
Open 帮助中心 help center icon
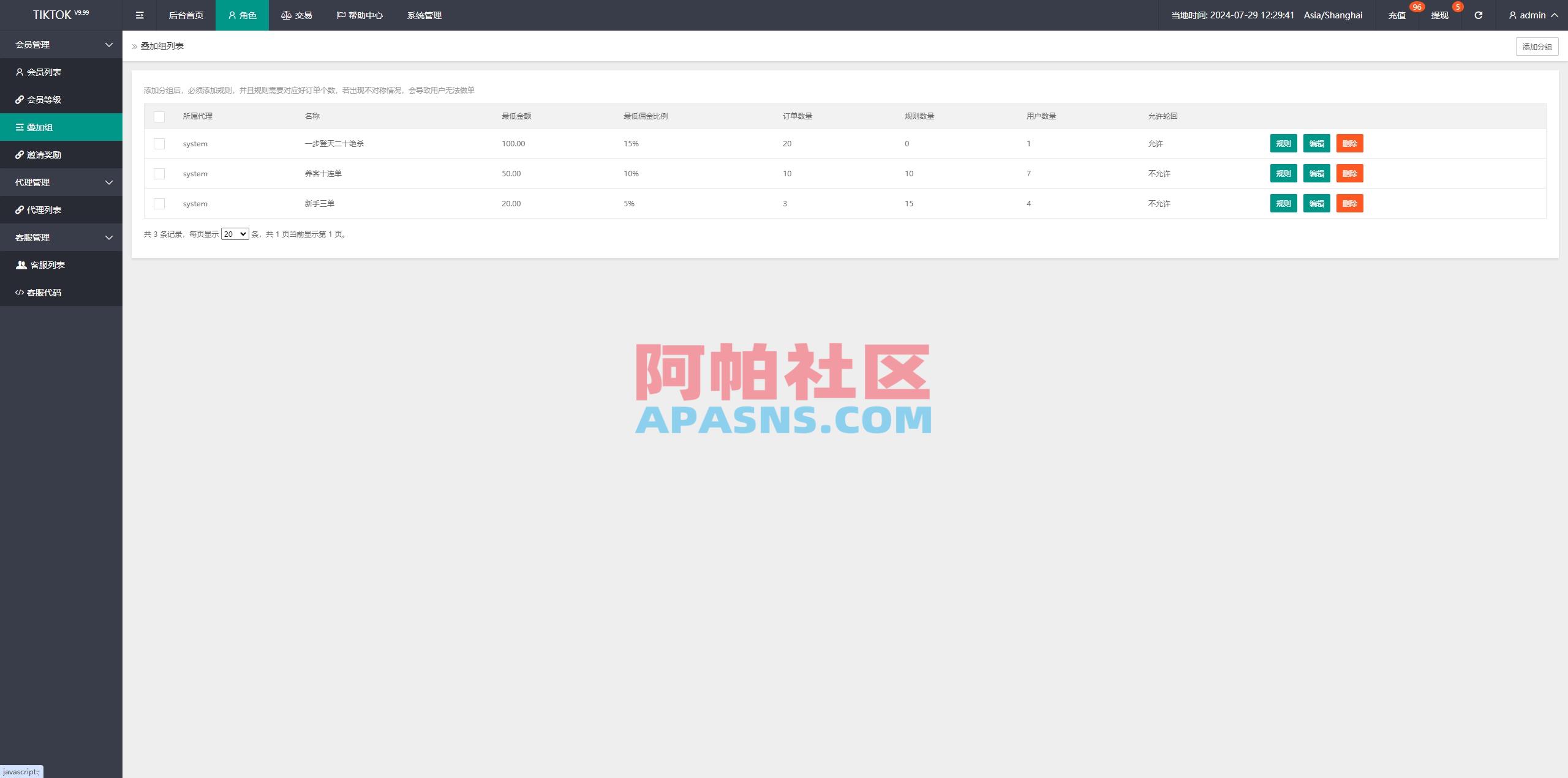(x=341, y=15)
